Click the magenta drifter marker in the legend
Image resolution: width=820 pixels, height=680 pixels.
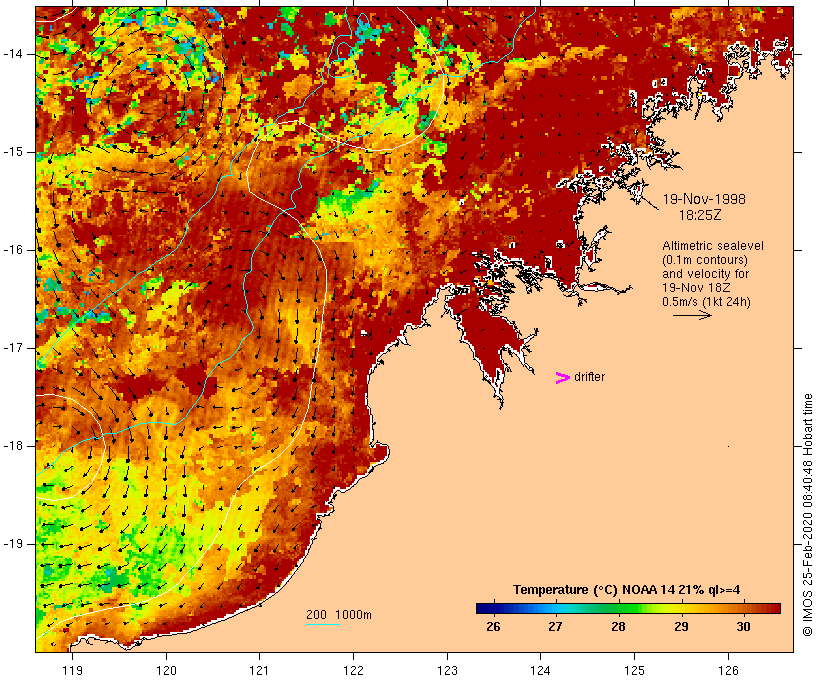(562, 378)
